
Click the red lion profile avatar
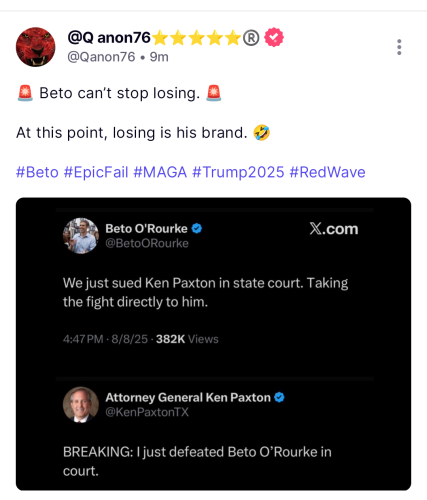(x=36, y=47)
